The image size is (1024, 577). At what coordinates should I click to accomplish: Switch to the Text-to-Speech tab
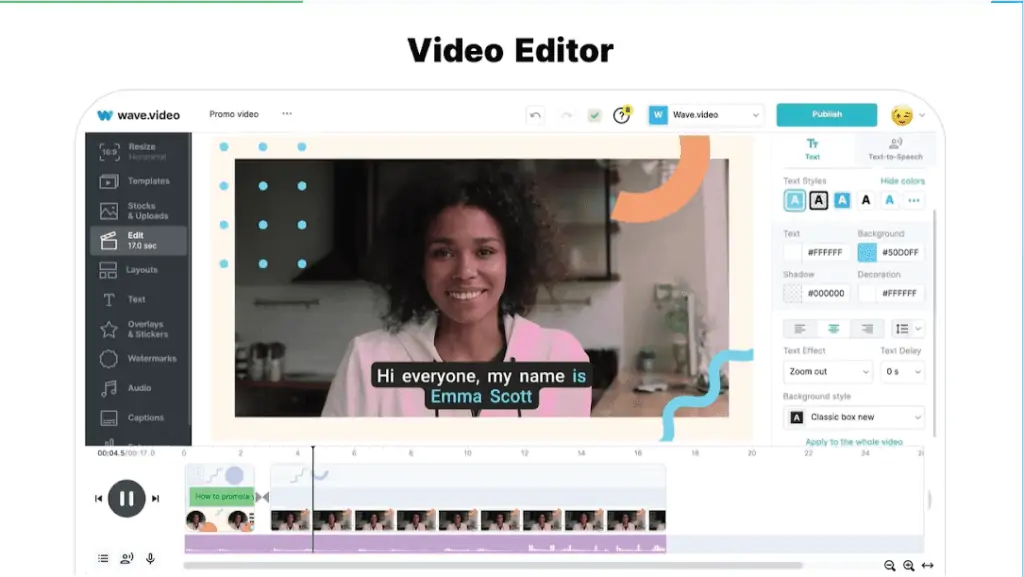(895, 151)
